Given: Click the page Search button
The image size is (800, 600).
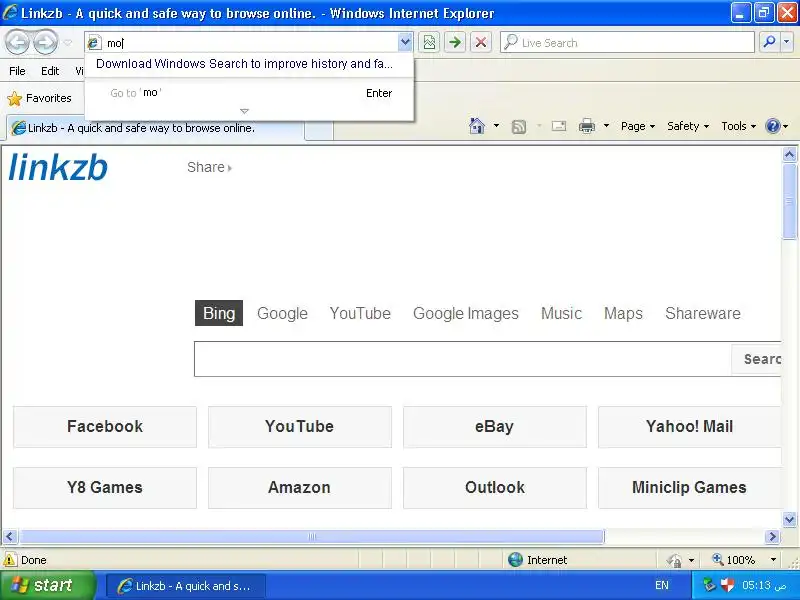Looking at the screenshot, I should 756,359.
